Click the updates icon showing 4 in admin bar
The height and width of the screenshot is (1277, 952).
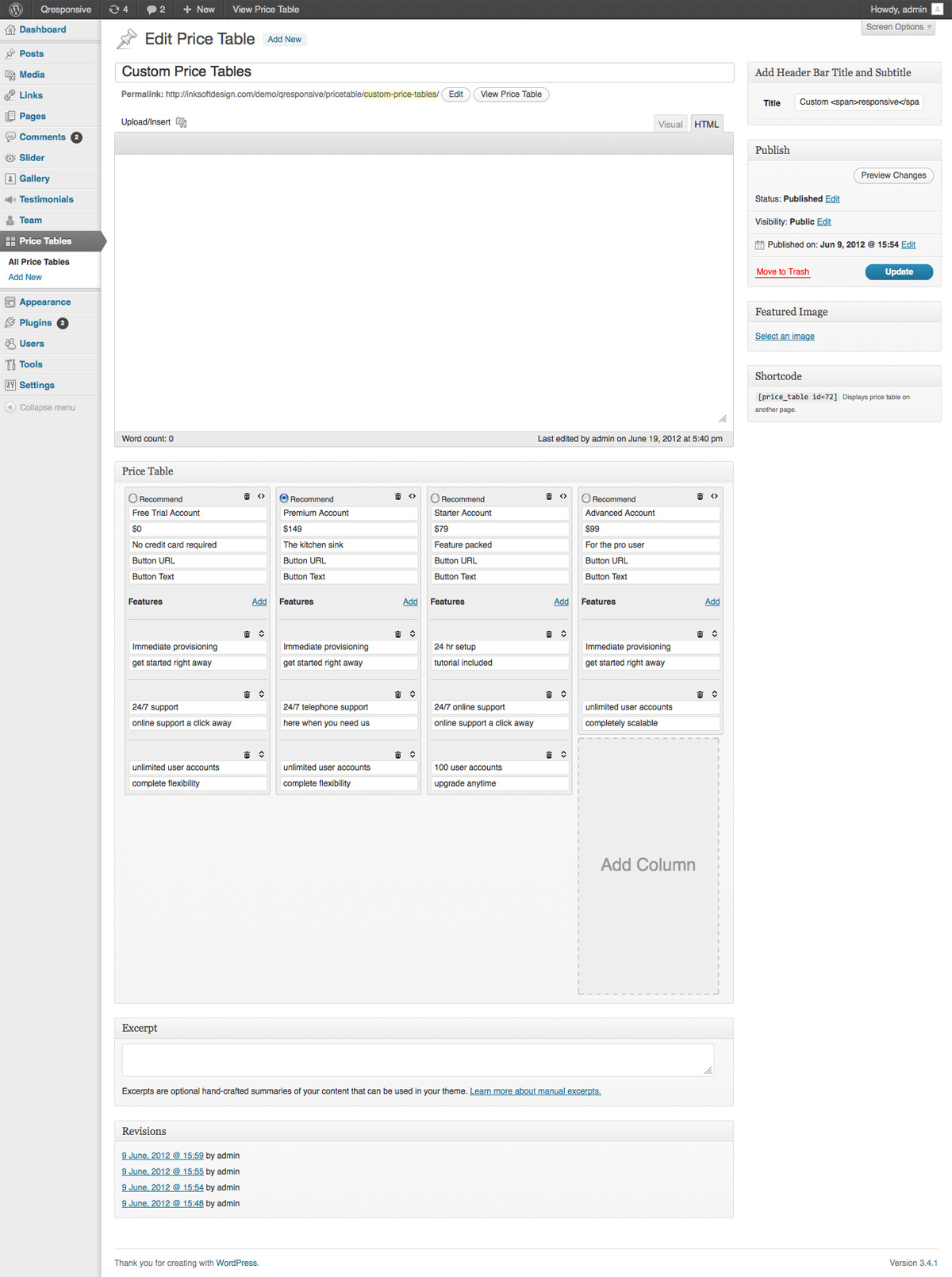(119, 10)
